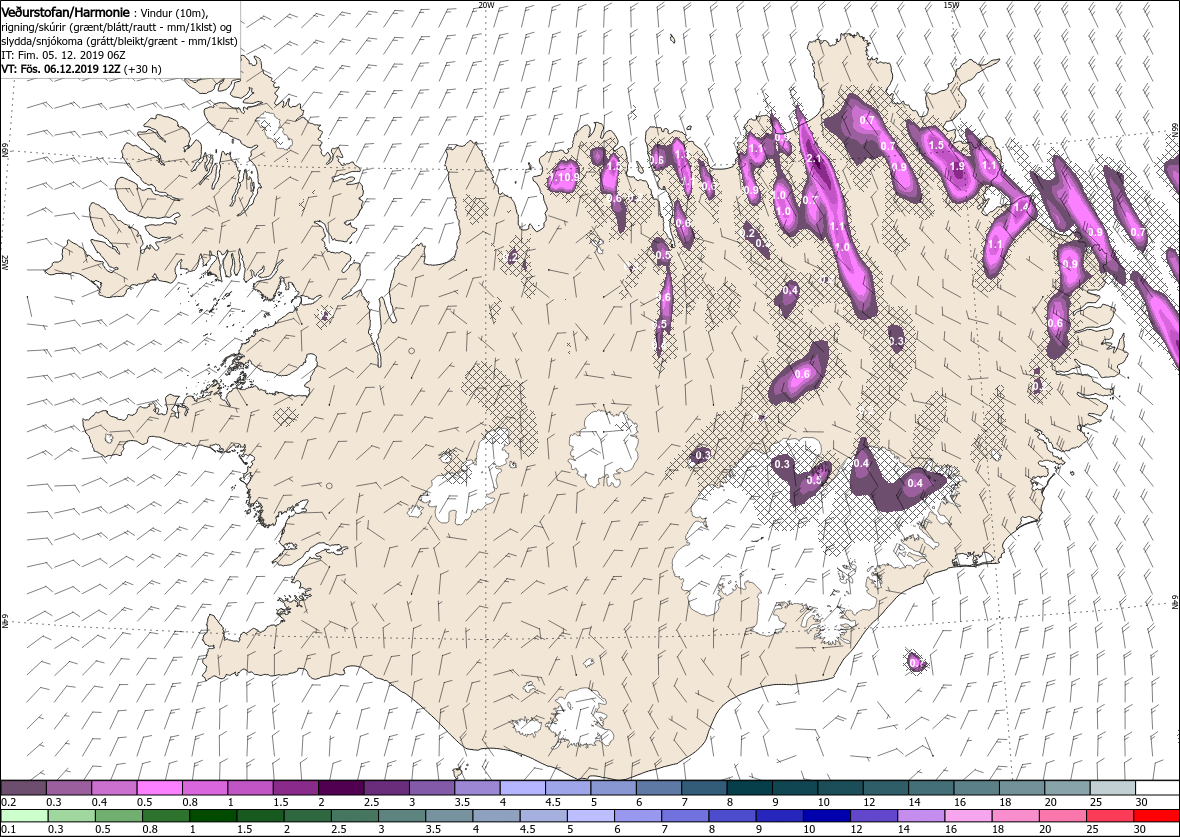1180x837 pixels.
Task: Click the grey-teal 14 swatch in upper legend row
Action: tap(931, 788)
